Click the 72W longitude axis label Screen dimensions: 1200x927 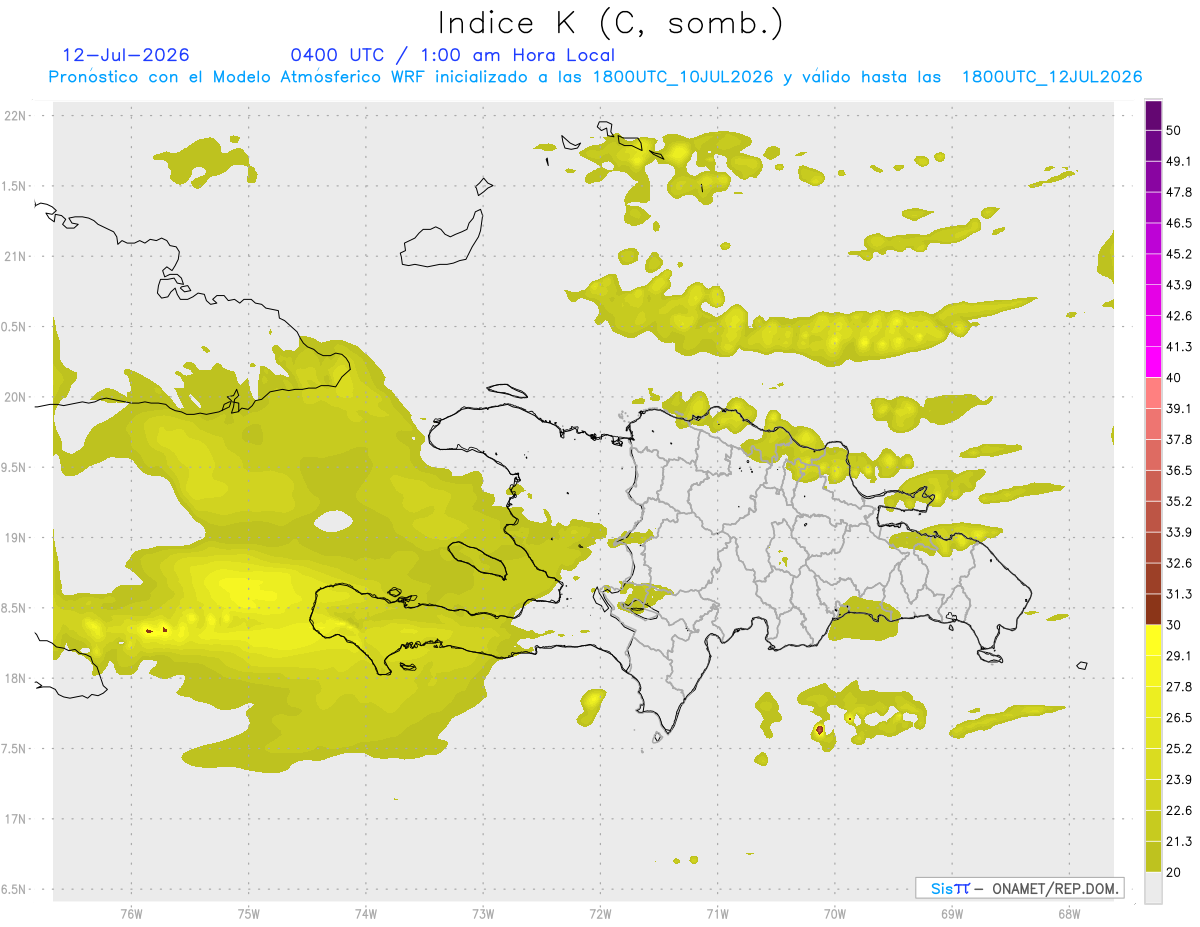click(x=600, y=913)
